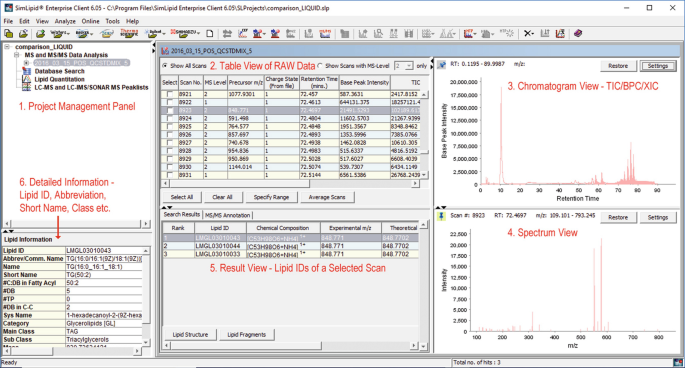Click the two-way swap arrows toolbar icon
This screenshot has width=685, height=368.
(x=227, y=34)
